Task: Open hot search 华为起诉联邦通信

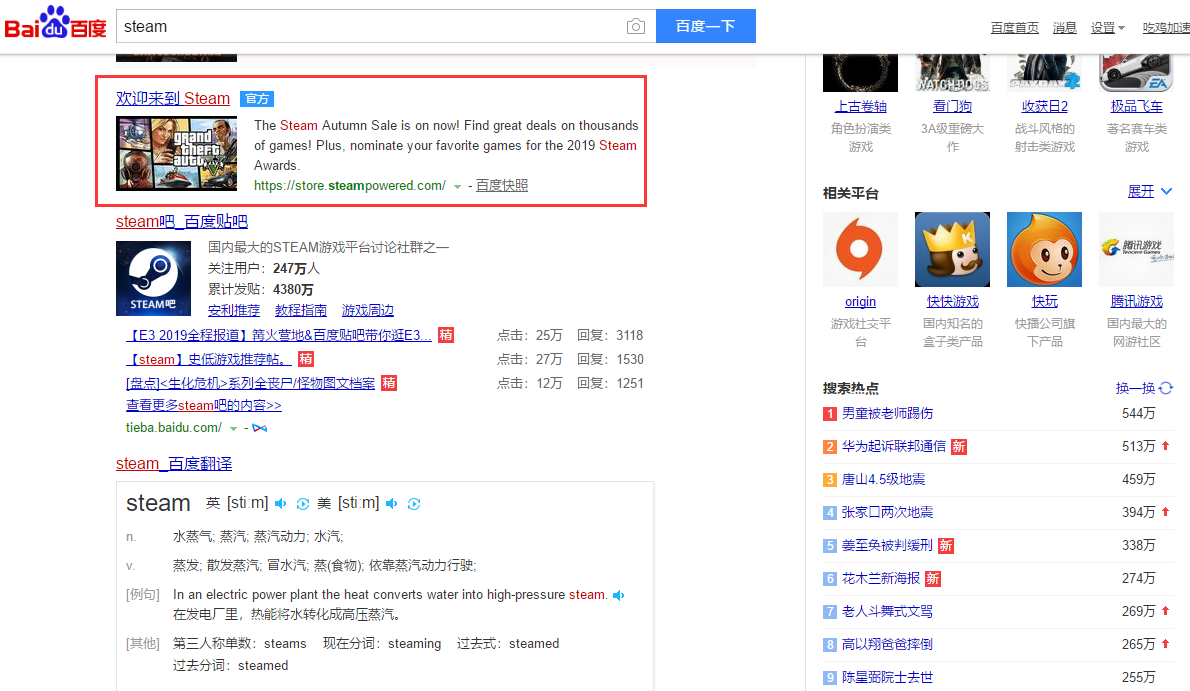Action: click(x=894, y=446)
